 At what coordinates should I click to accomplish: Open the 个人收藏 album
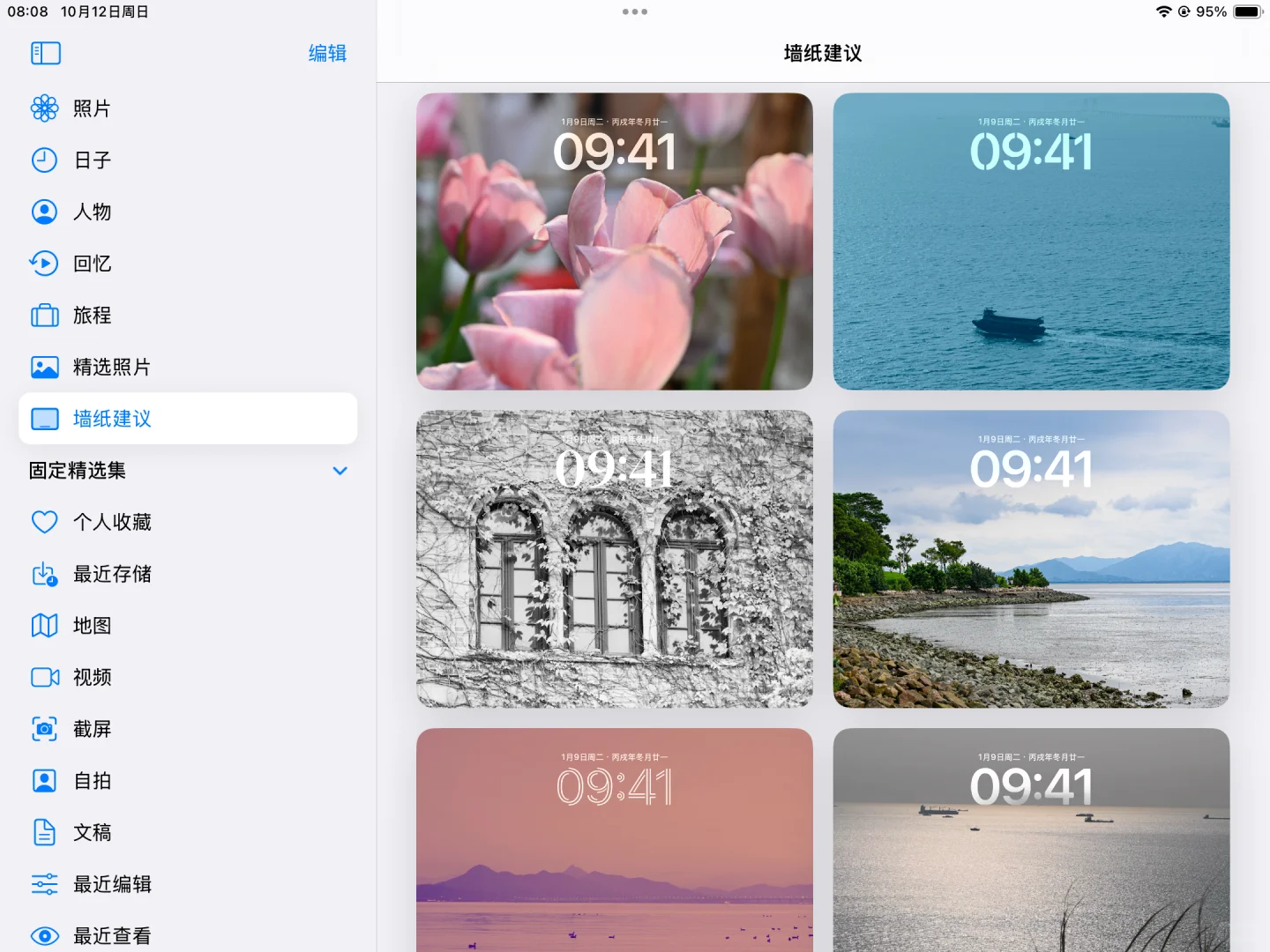point(188,522)
